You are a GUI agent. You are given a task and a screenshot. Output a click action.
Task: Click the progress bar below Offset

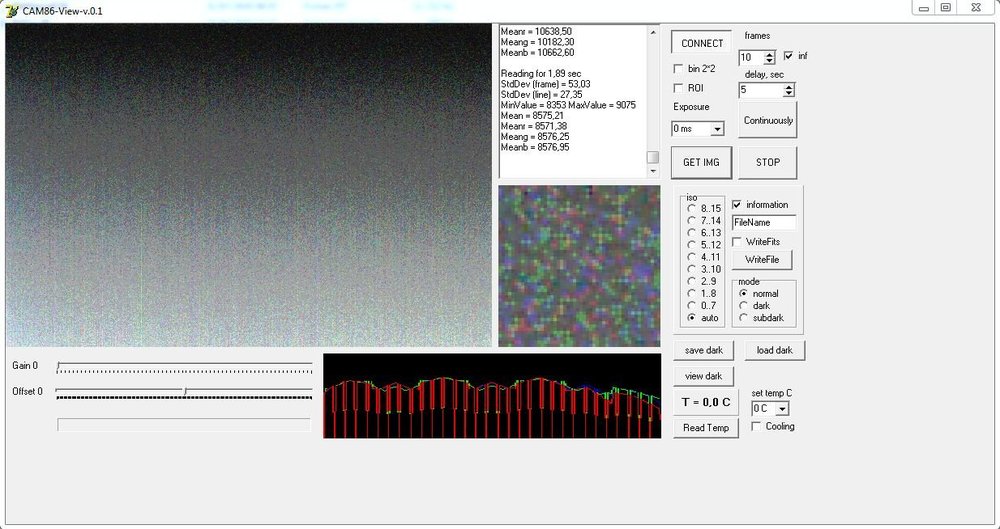[184, 424]
